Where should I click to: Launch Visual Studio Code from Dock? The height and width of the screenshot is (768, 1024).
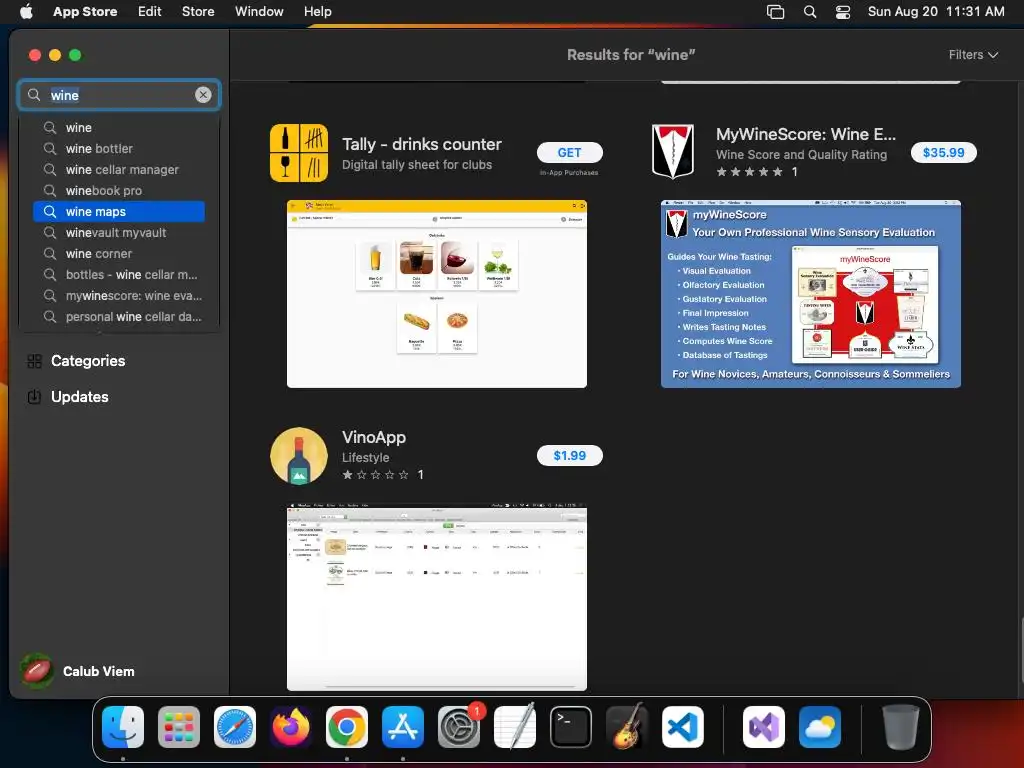(x=683, y=727)
